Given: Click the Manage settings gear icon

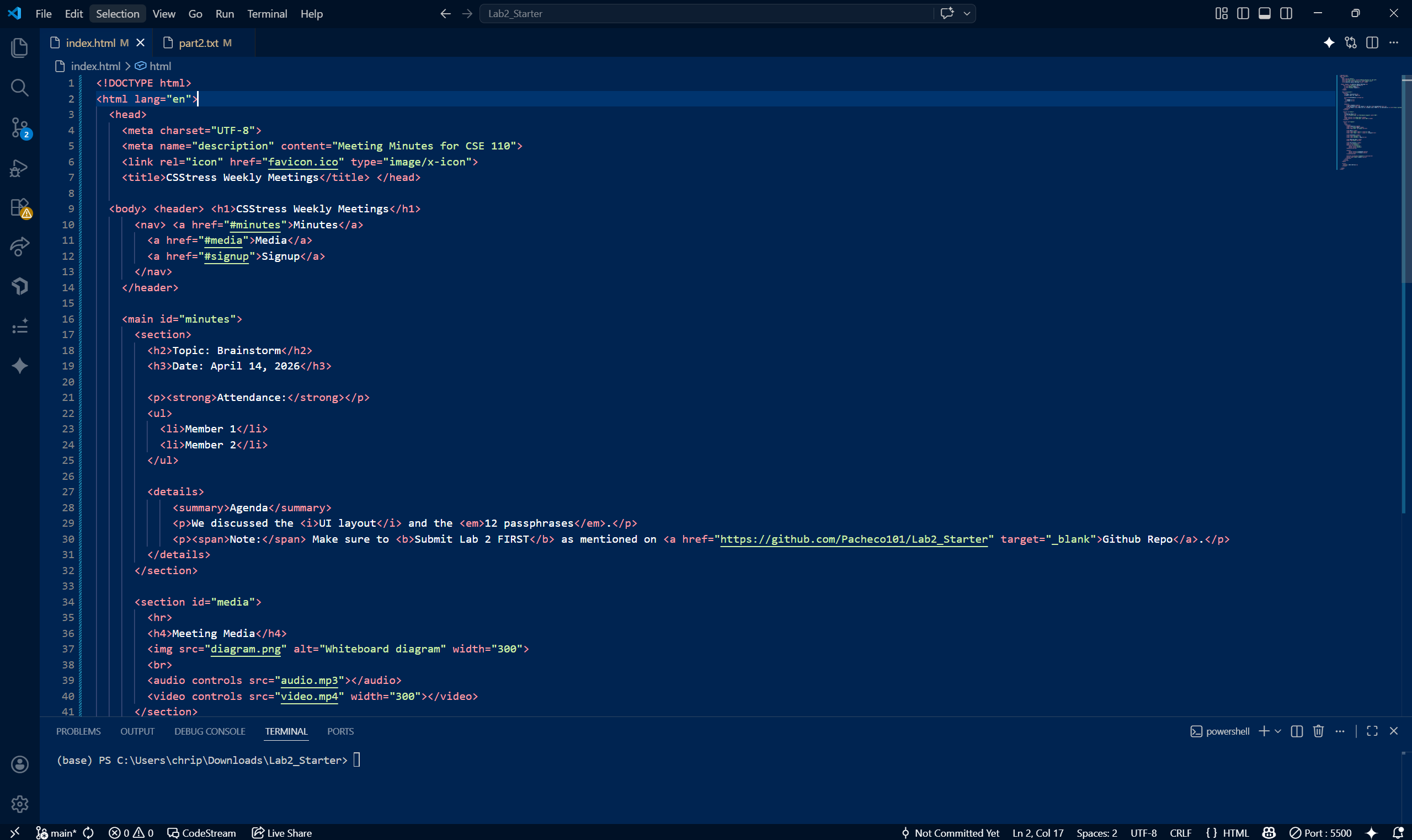Looking at the screenshot, I should (x=19, y=804).
